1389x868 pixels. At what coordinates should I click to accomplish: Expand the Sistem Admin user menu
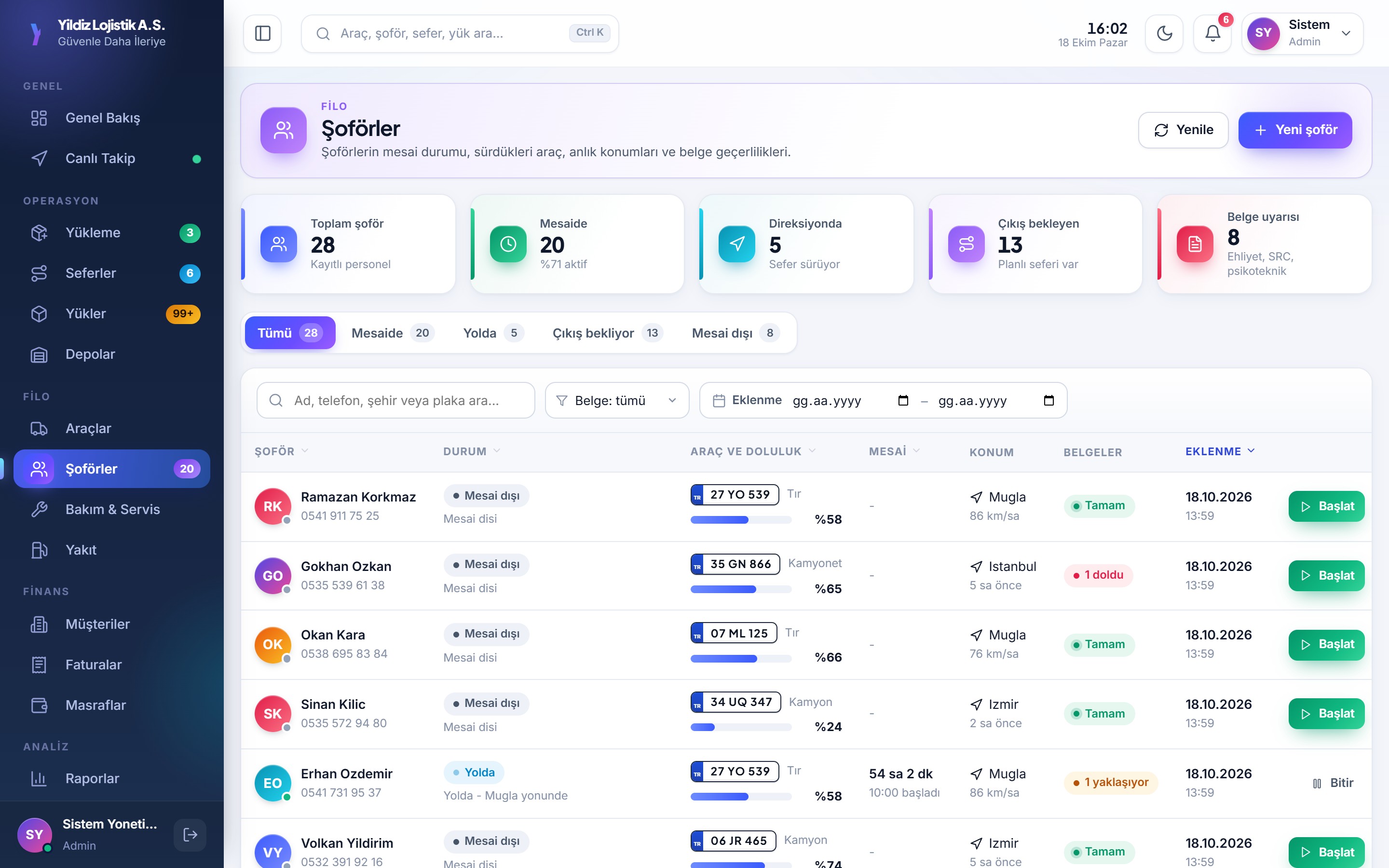(1302, 33)
